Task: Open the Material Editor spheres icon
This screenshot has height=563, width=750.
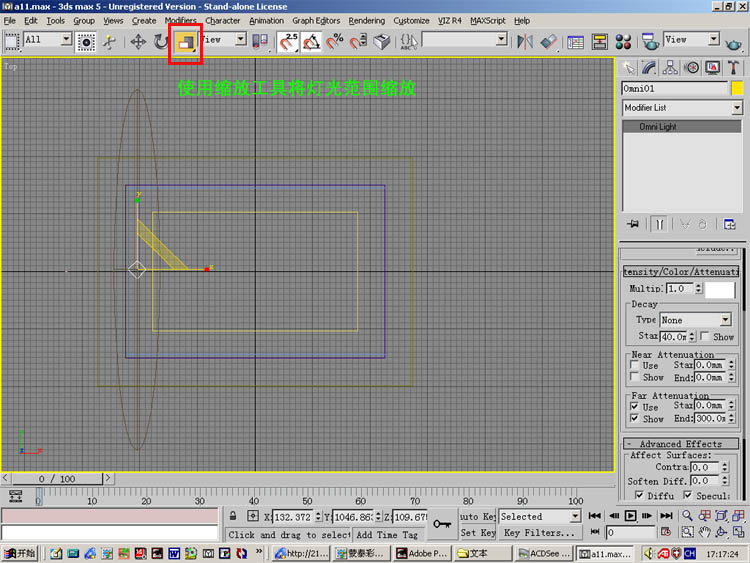Action: [x=623, y=41]
